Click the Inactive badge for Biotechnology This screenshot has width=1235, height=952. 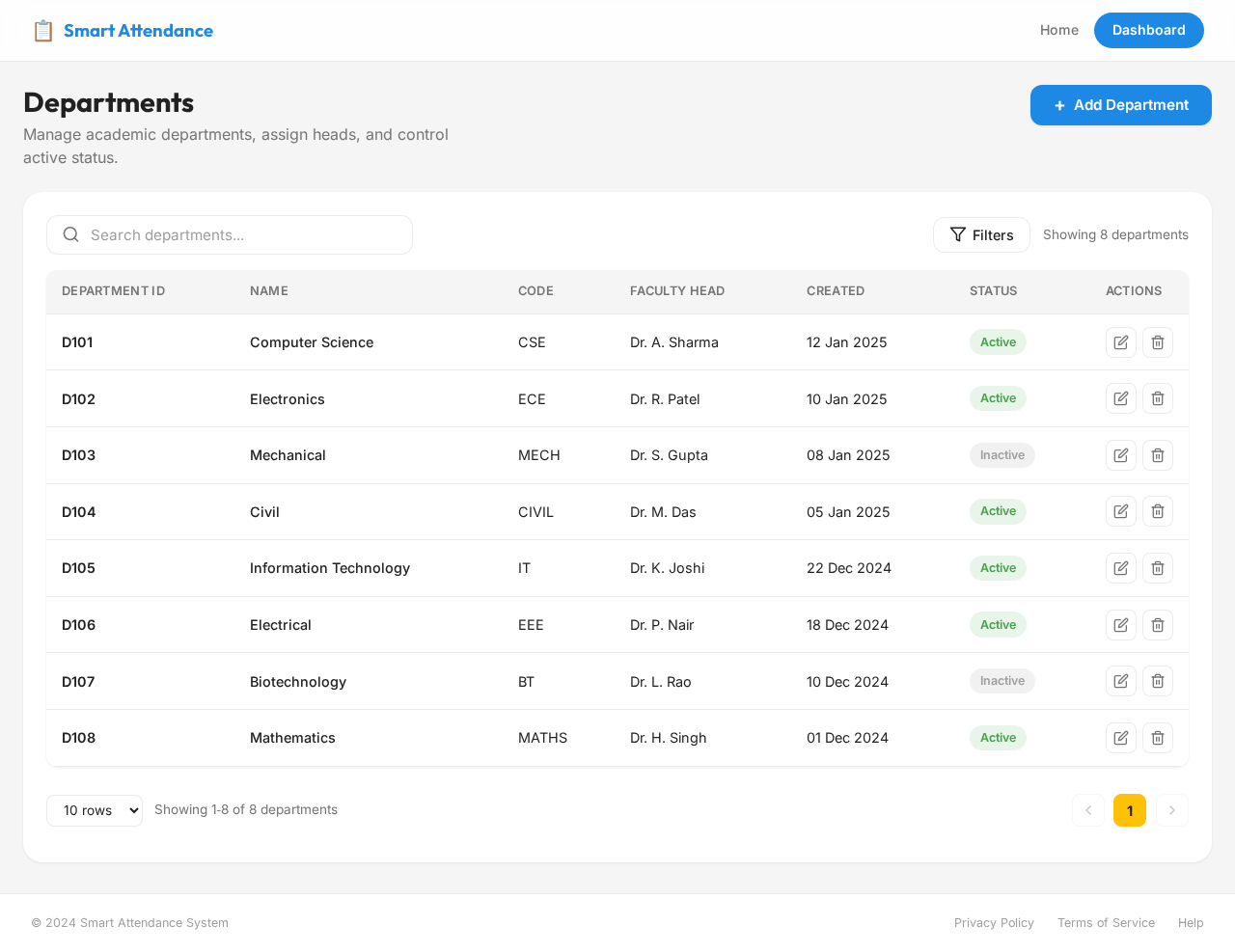tap(1002, 681)
